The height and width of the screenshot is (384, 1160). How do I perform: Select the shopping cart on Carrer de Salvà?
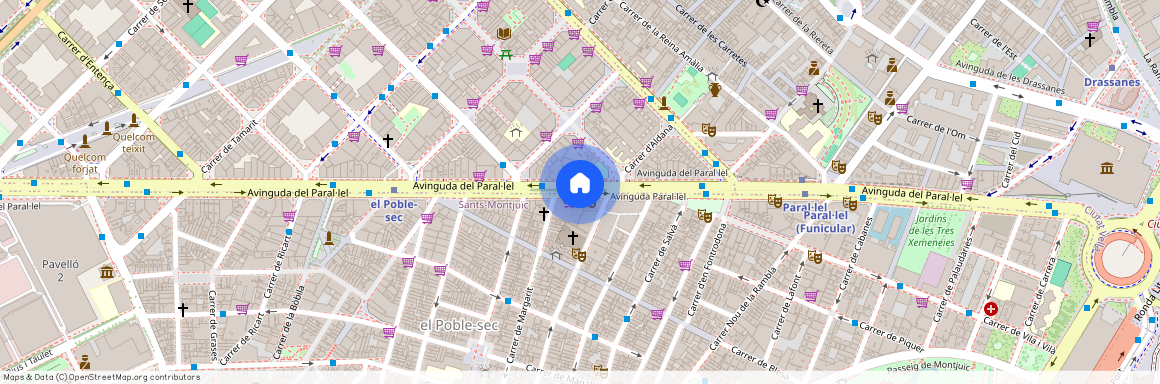(x=685, y=264)
